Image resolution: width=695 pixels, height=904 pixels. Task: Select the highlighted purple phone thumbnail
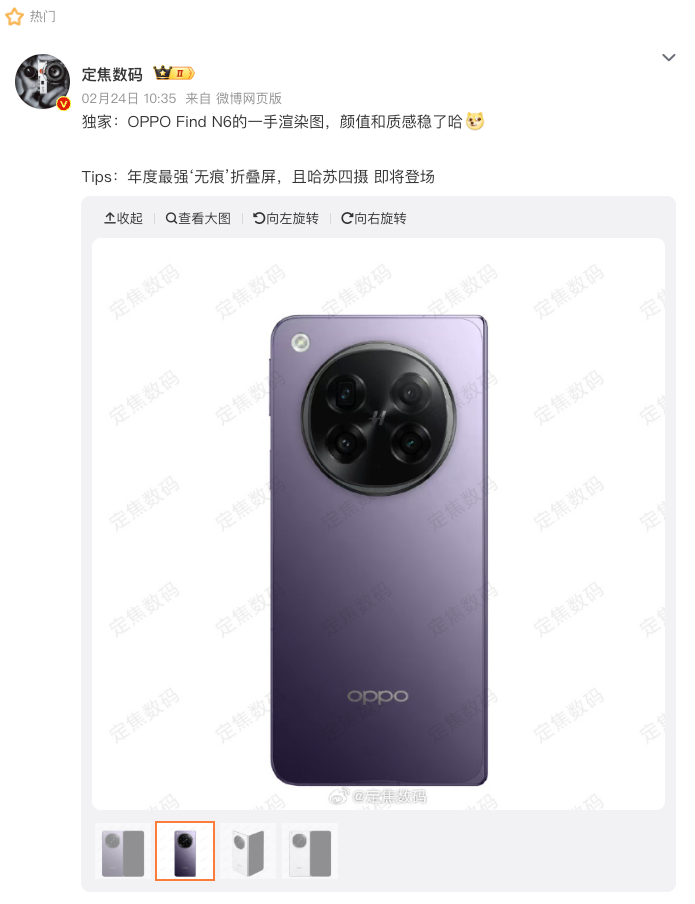185,851
